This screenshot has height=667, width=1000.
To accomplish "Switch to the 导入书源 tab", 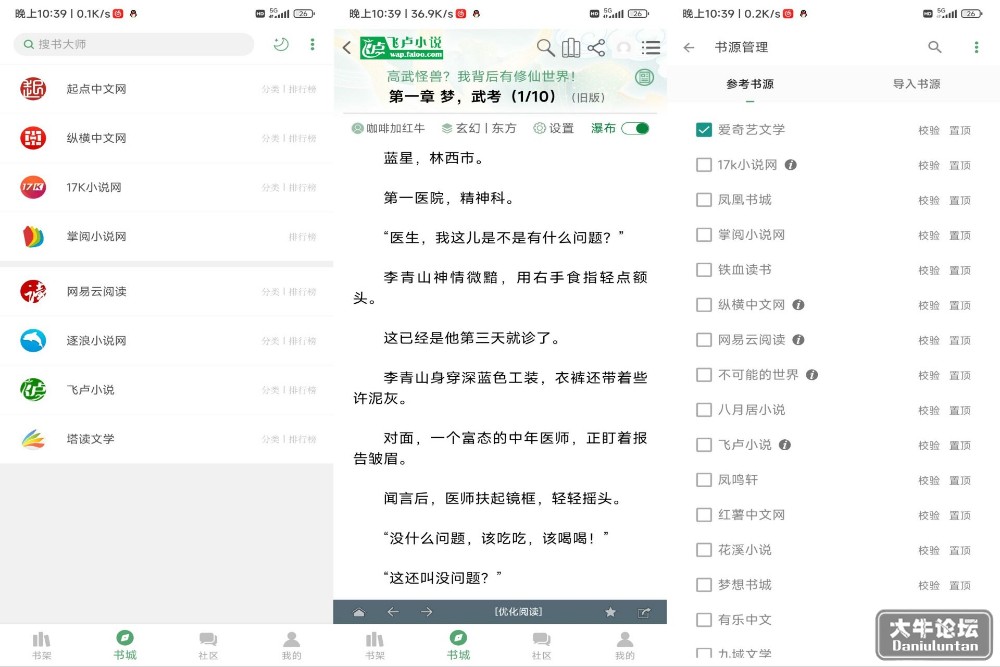I will click(x=916, y=84).
